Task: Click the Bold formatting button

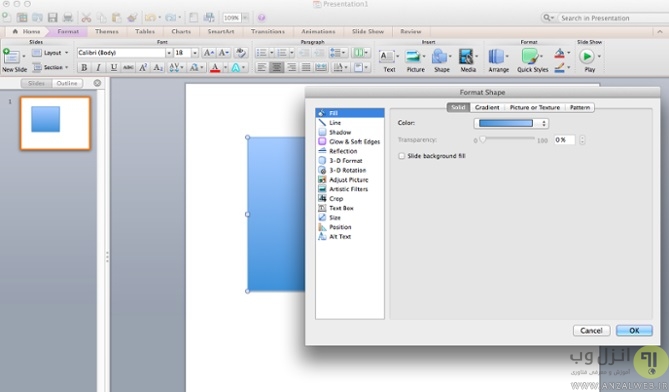Action: coord(84,67)
